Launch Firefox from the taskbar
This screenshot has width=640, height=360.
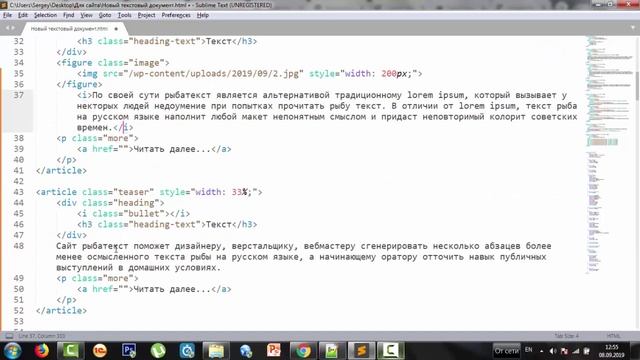tap(41, 351)
